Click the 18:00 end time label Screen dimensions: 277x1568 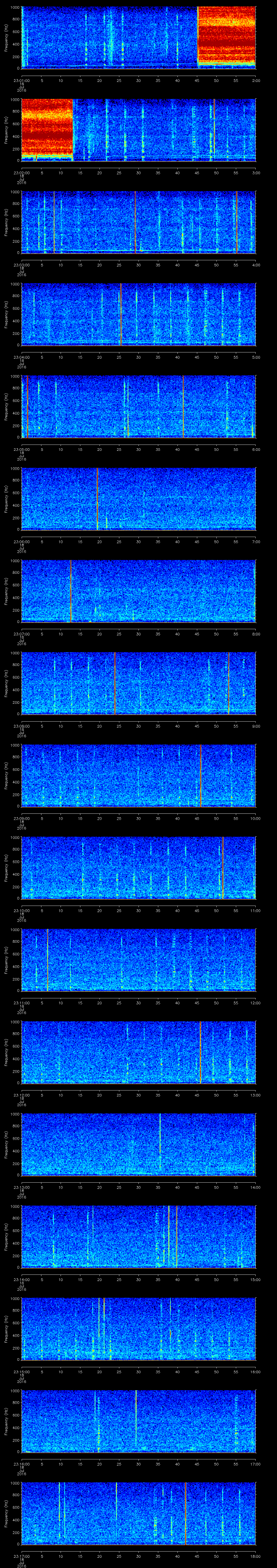coord(256,1556)
